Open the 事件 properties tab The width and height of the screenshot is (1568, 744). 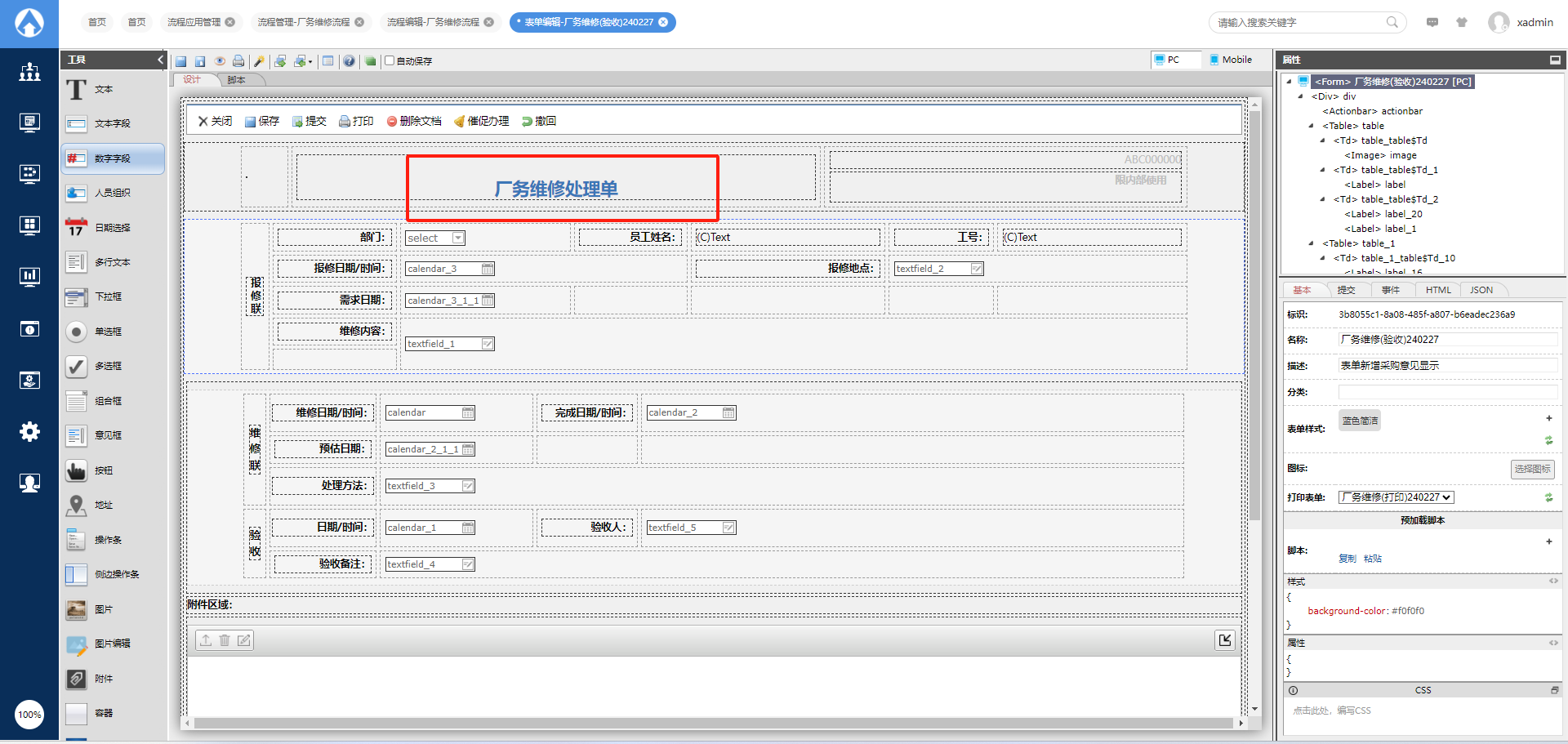pos(1391,290)
